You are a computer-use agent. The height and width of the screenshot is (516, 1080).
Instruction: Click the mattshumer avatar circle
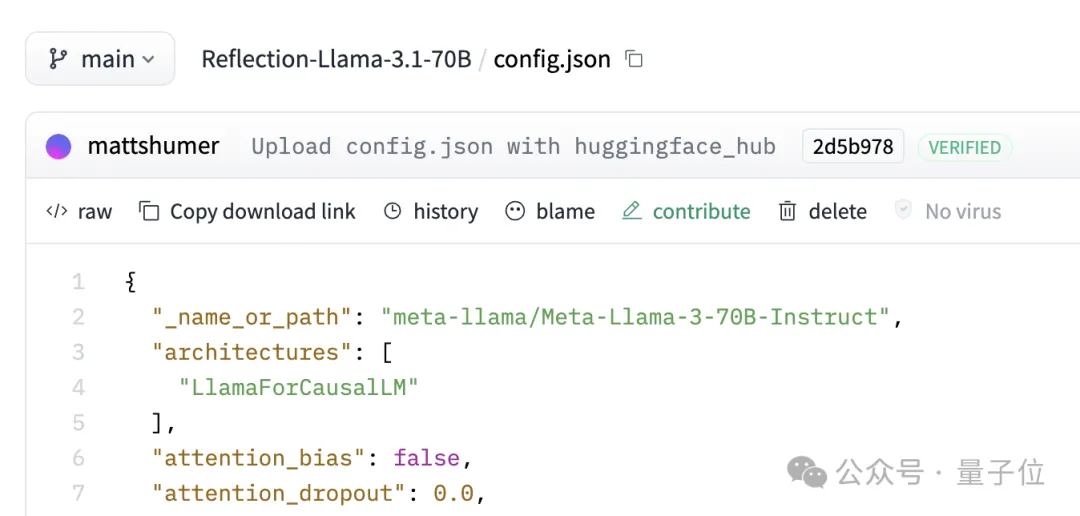(x=59, y=147)
